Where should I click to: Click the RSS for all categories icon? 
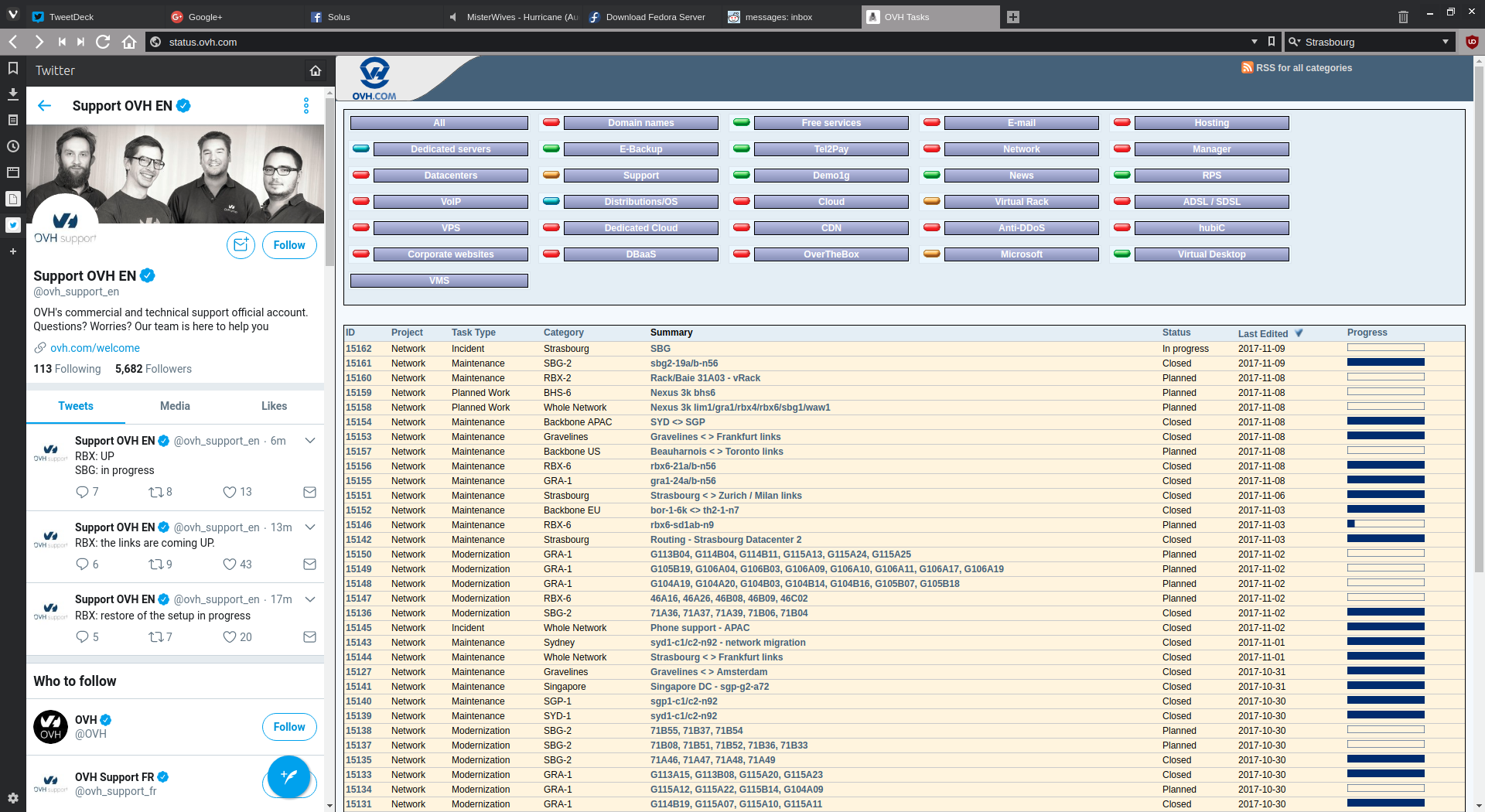pos(1247,68)
